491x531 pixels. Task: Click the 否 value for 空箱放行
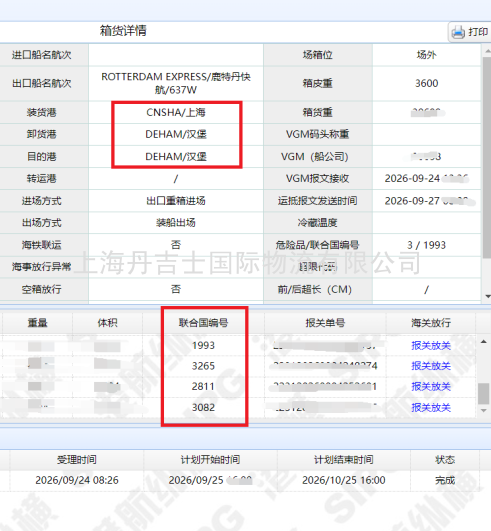click(176, 289)
